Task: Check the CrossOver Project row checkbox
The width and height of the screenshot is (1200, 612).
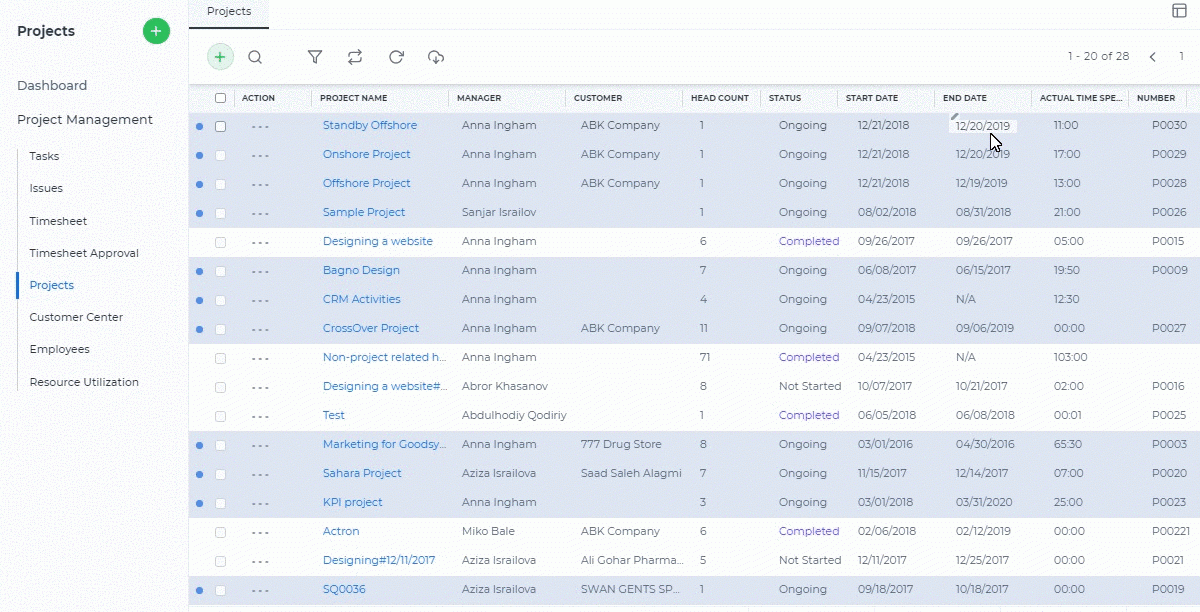Action: pyautogui.click(x=221, y=330)
